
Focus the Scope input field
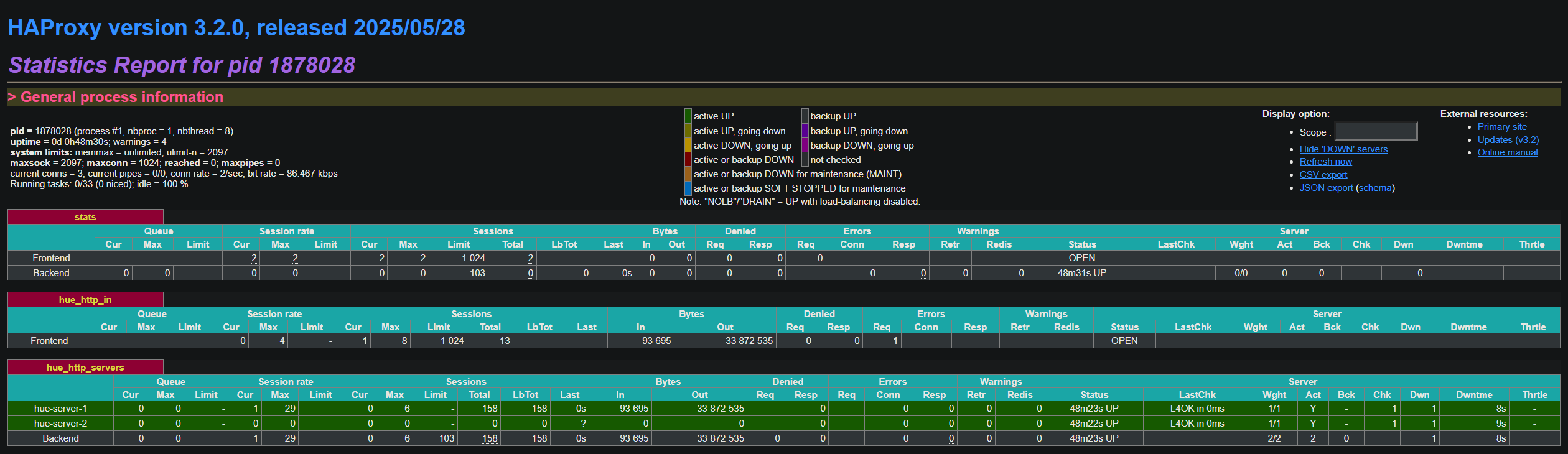coord(1376,131)
